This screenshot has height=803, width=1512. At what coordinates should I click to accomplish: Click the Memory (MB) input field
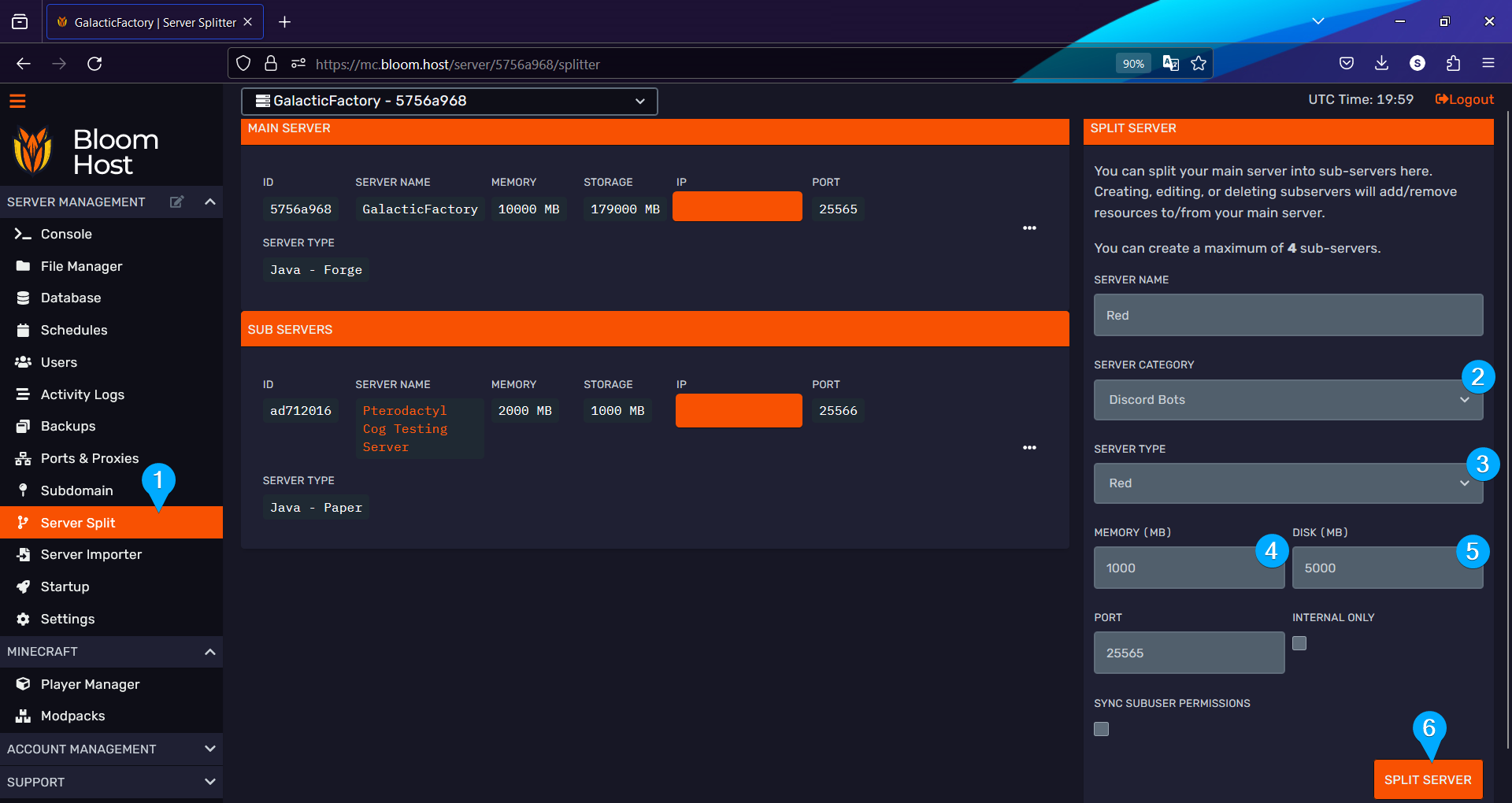tap(1188, 568)
